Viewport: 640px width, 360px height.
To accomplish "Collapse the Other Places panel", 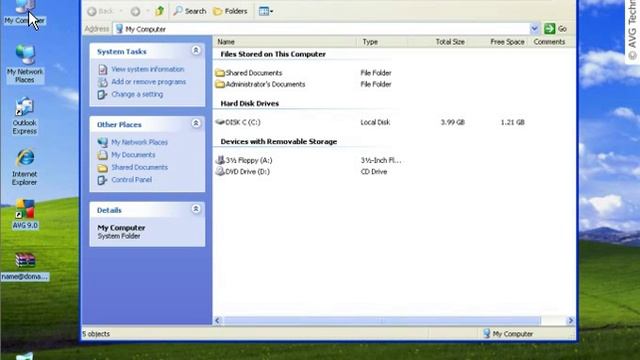I will (x=196, y=123).
